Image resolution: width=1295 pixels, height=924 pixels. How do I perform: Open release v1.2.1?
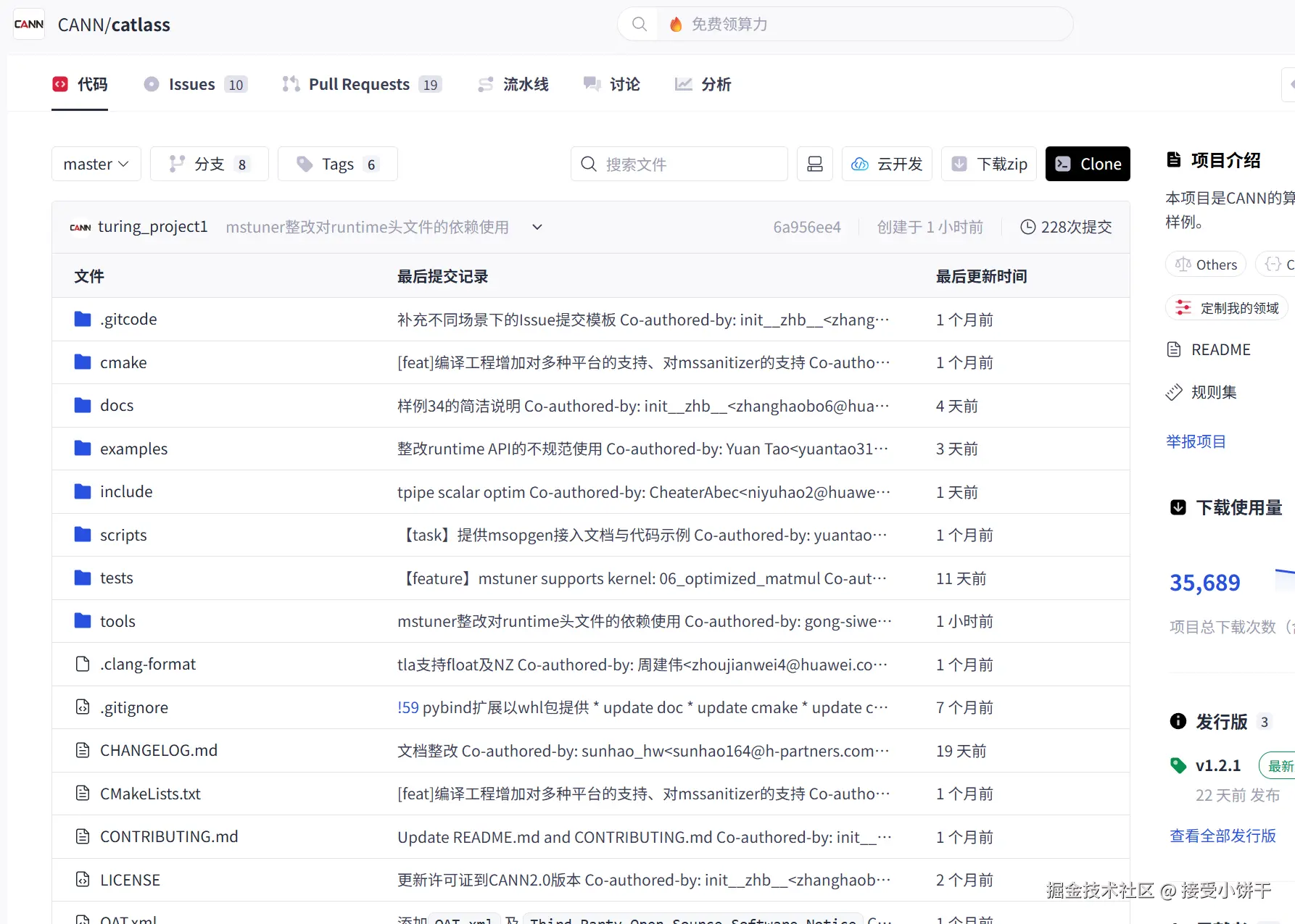pos(1218,765)
